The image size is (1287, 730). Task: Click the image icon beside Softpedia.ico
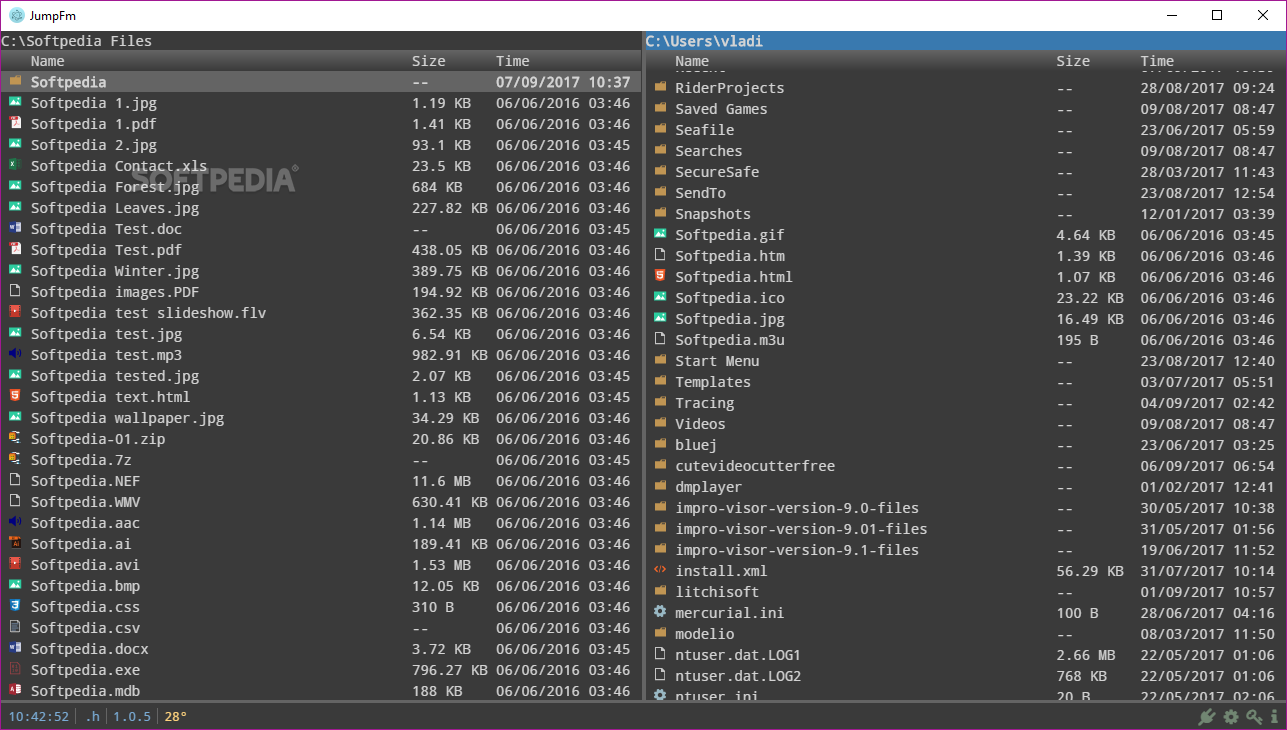pyautogui.click(x=660, y=297)
